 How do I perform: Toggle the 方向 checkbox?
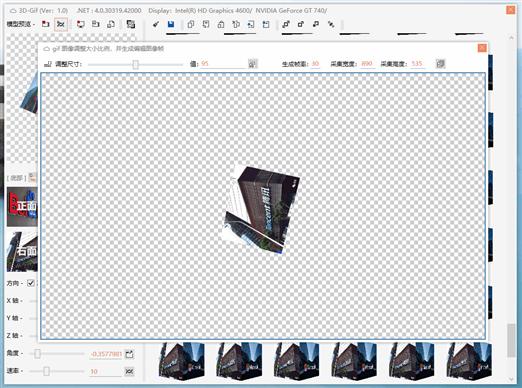click(31, 283)
